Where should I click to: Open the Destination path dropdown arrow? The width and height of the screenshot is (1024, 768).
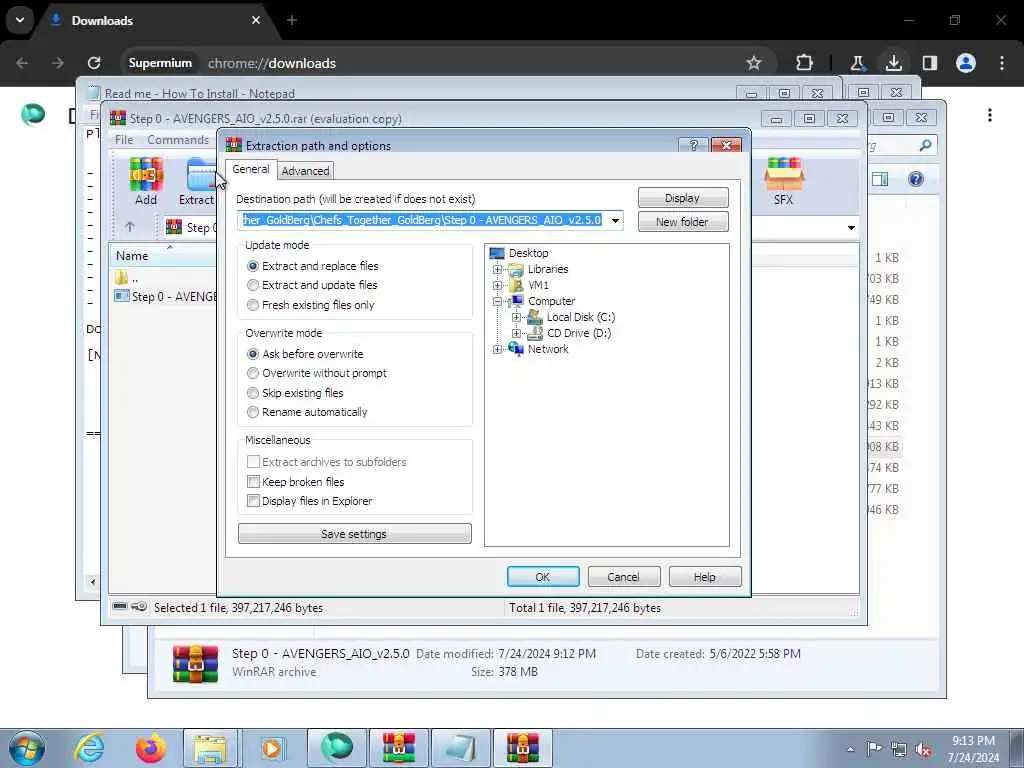[615, 221]
